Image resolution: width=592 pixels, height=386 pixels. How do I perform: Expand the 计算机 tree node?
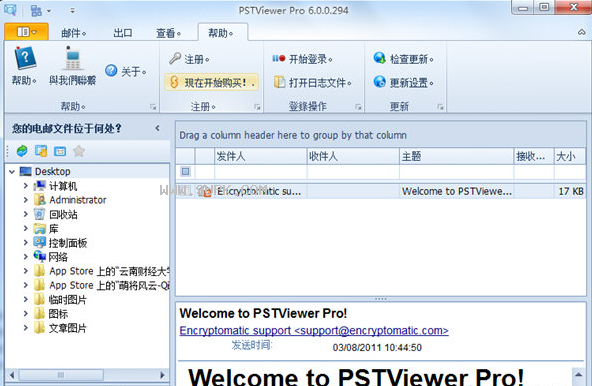(26, 186)
